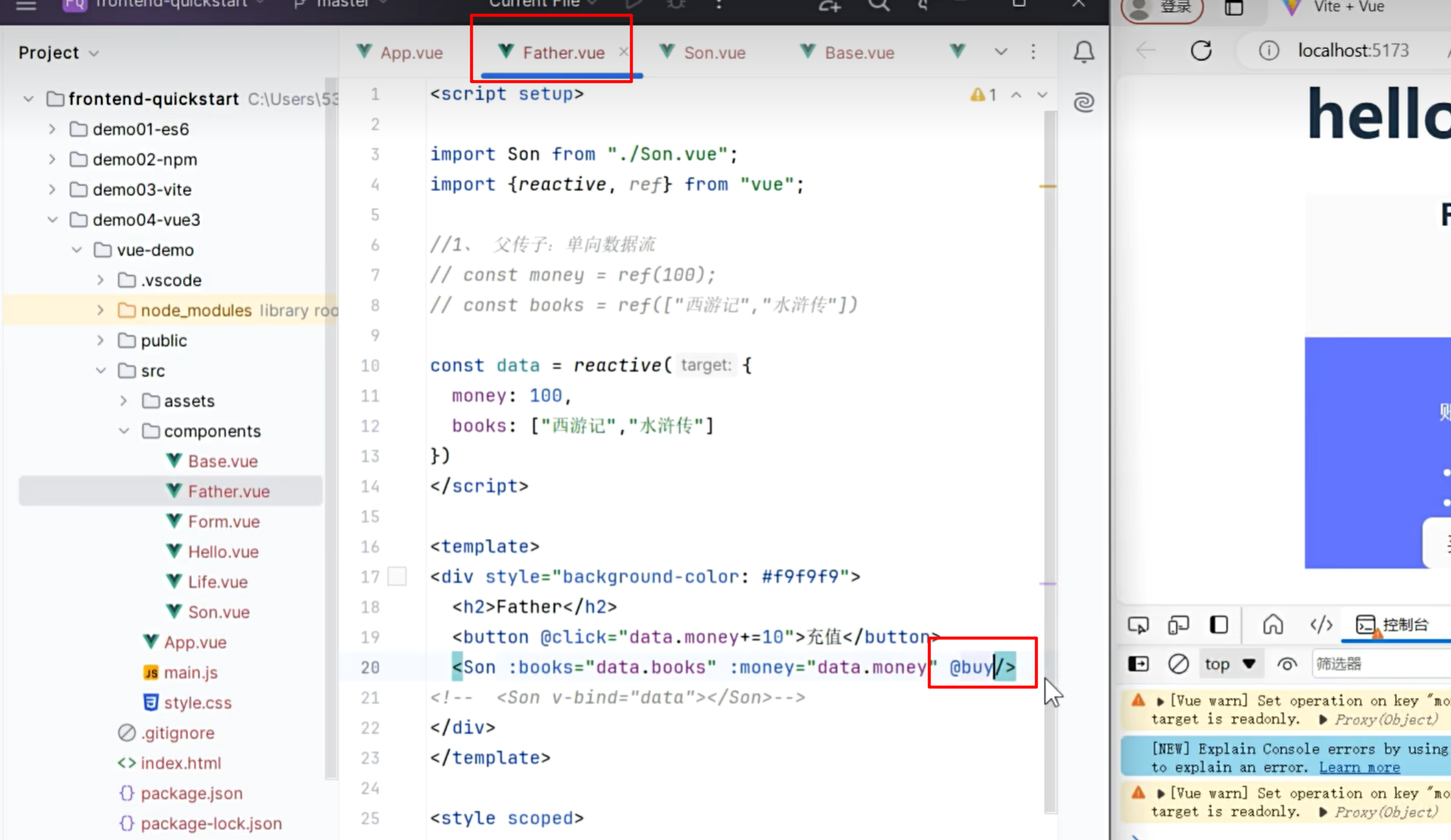
Task: Open the IDE notifications bell
Action: click(1084, 52)
